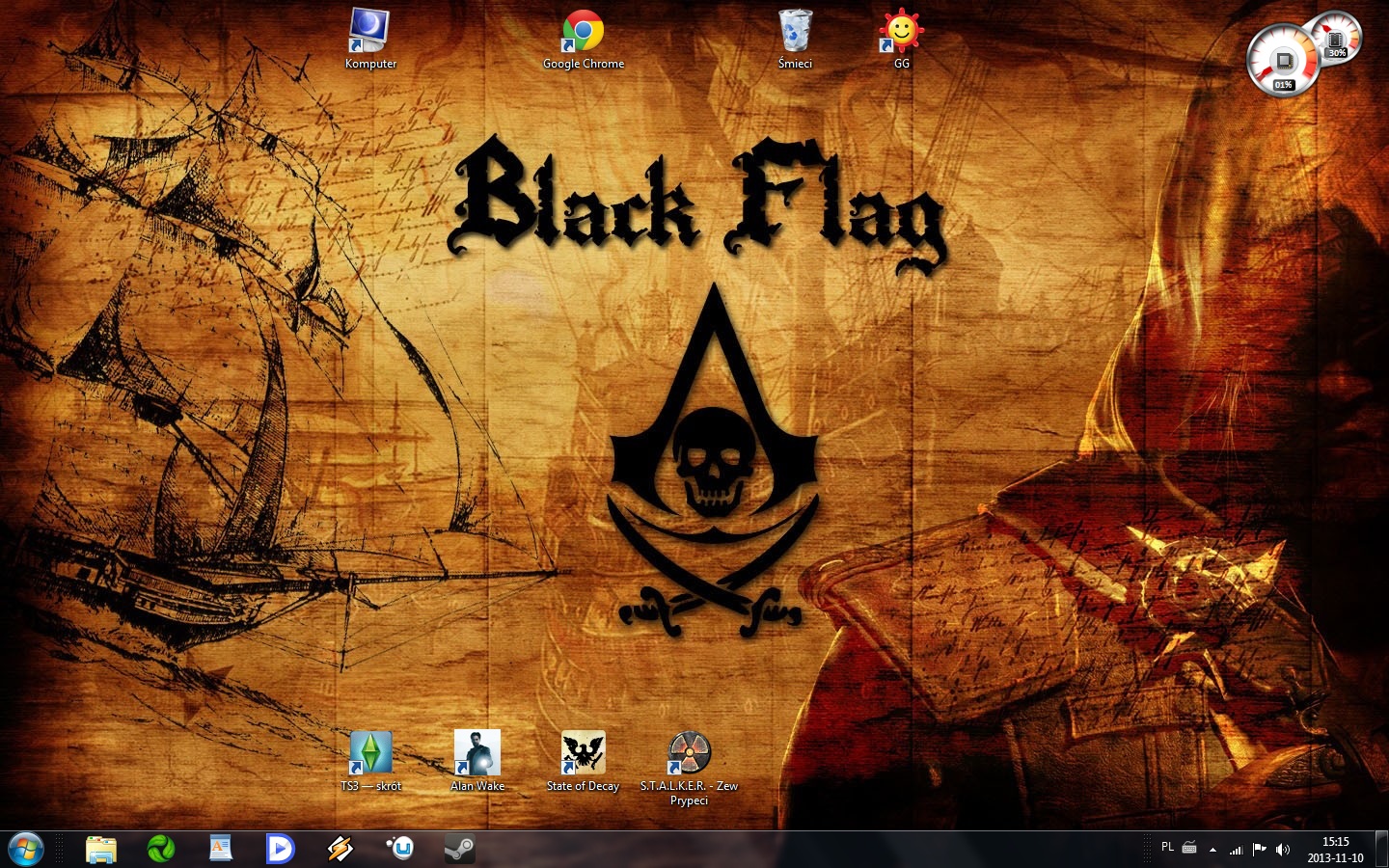
Task: Open the text document app in taskbar
Action: point(221,849)
